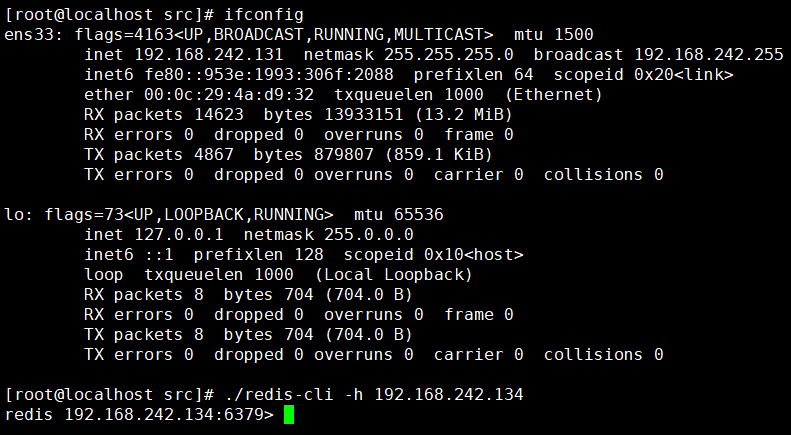The height and width of the screenshot is (435, 791).
Task: Click the ifconfig command text
Action: 264,15
